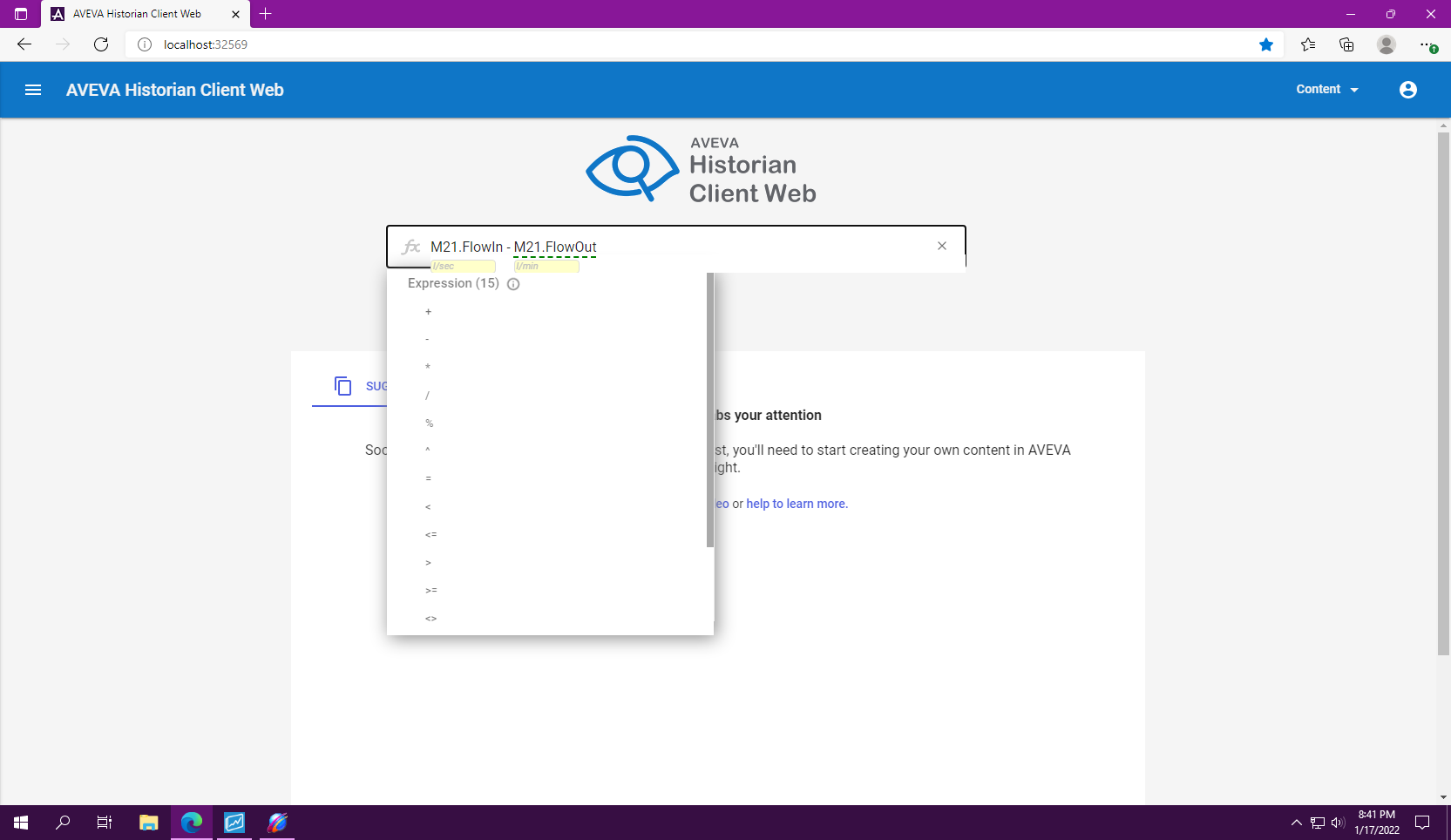The image size is (1451, 840).
Task: Select the percent modulo operator
Action: [x=429, y=423]
